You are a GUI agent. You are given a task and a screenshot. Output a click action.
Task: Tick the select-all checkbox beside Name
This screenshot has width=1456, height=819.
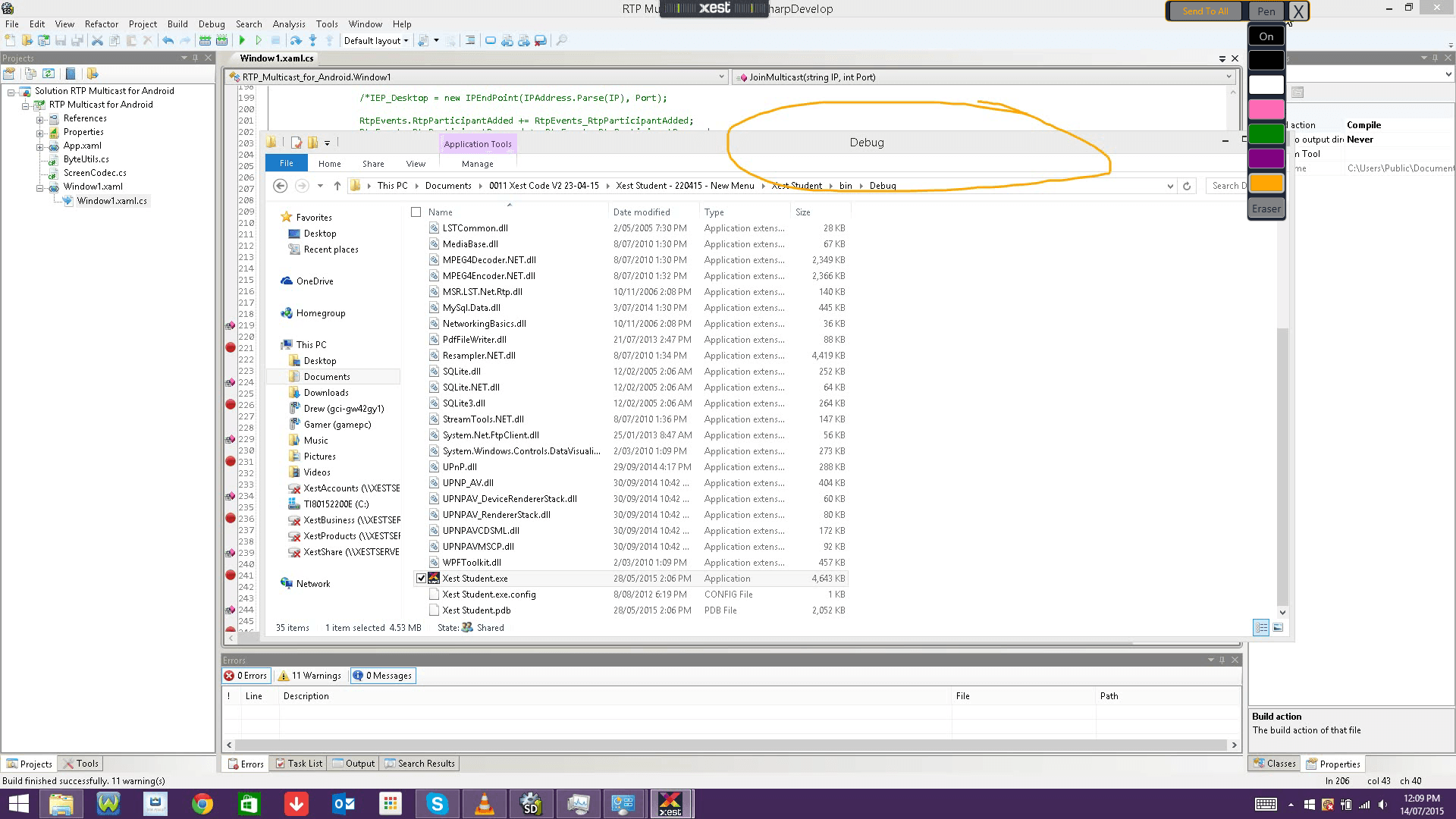[x=416, y=212]
